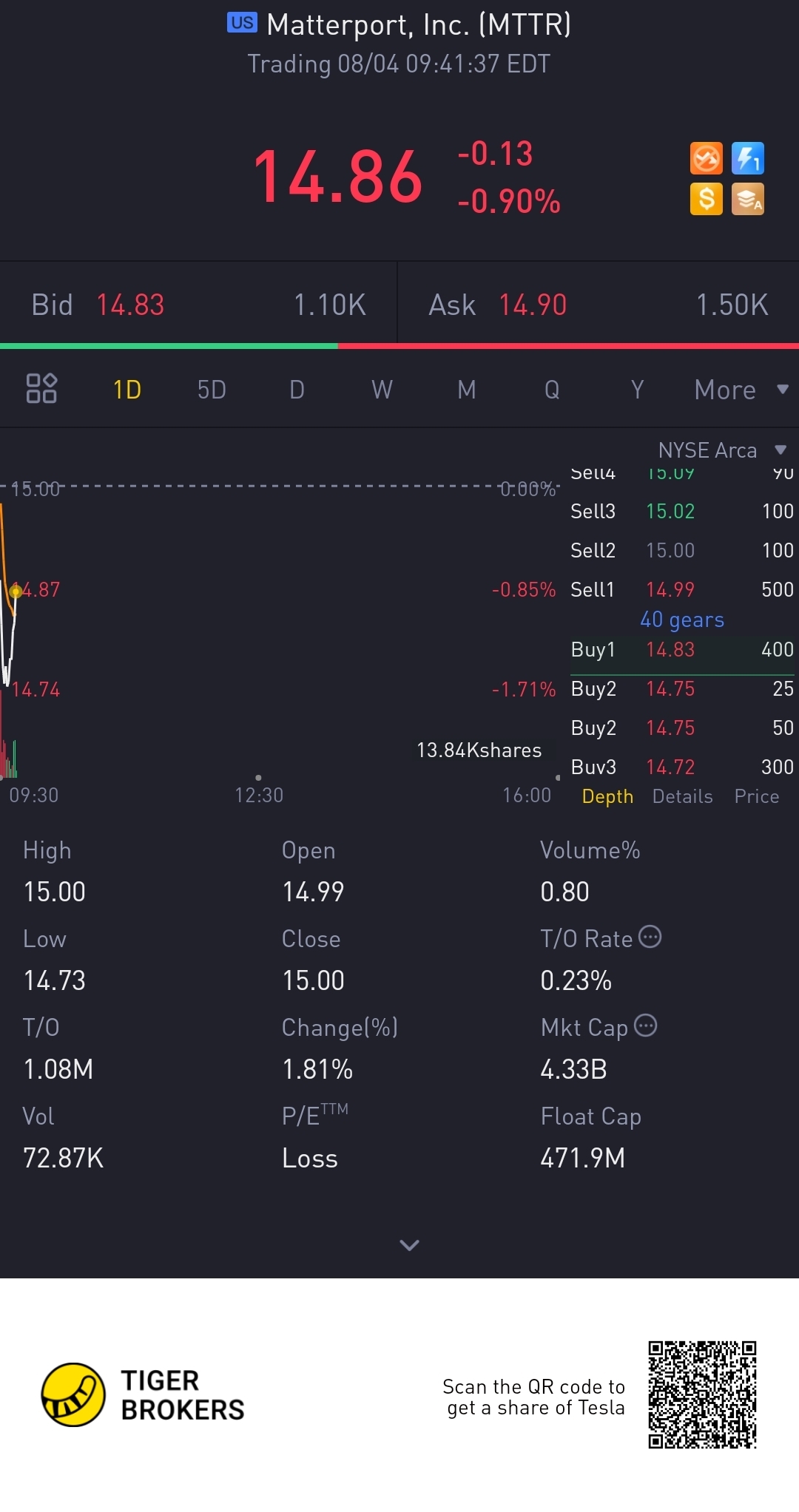Screen dimensions: 799x1512
Task: Open the chart layout grid icon
Action: [x=41, y=388]
